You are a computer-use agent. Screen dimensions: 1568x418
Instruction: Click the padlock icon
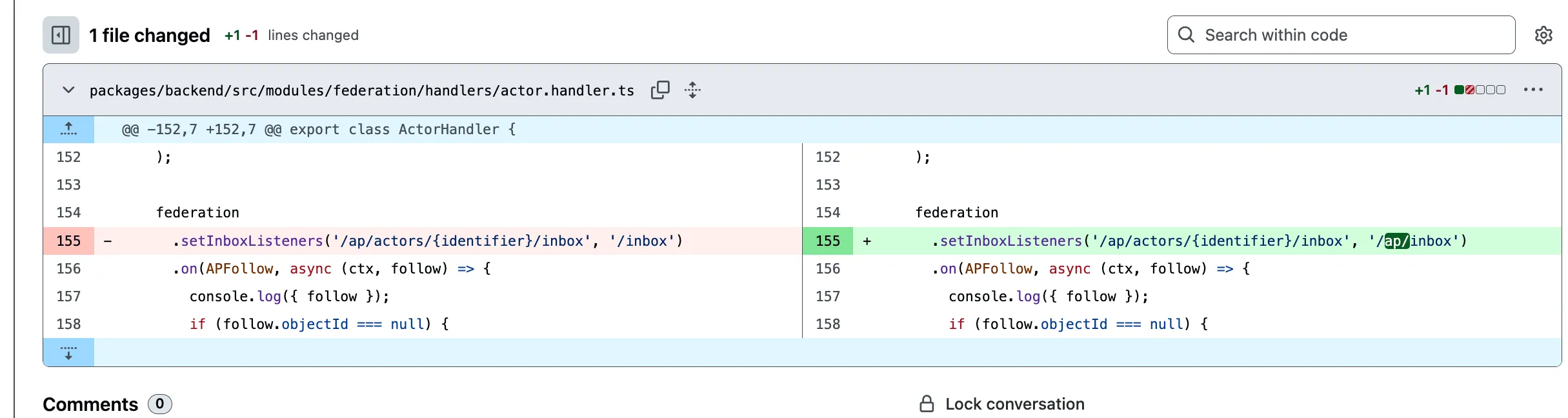point(927,404)
